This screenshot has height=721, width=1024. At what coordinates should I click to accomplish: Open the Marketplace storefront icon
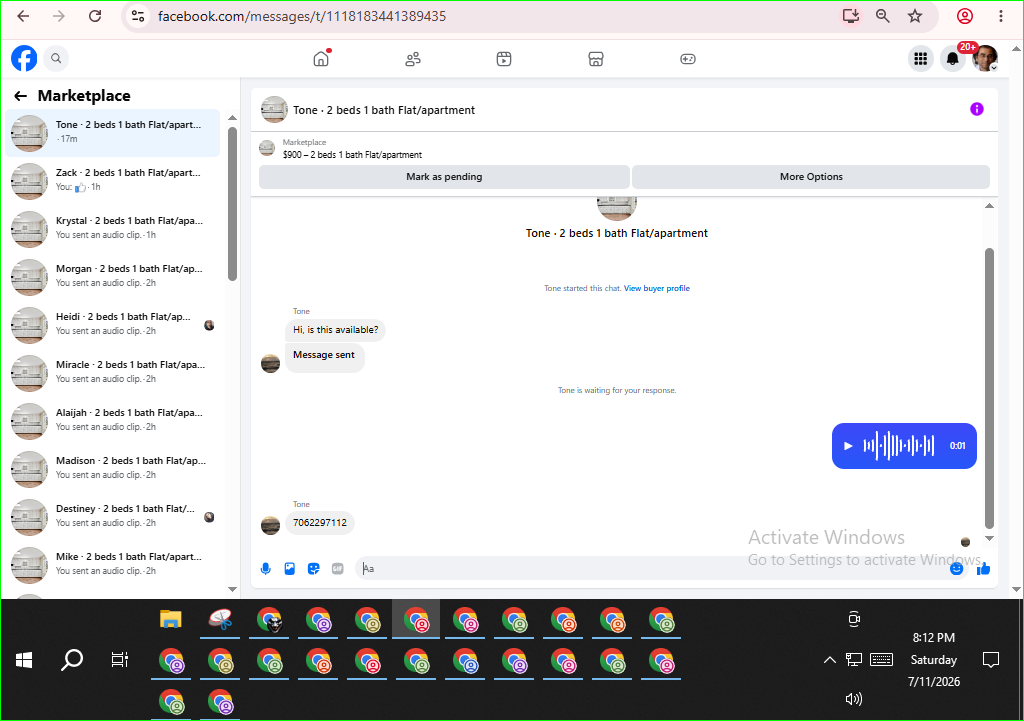tap(596, 59)
